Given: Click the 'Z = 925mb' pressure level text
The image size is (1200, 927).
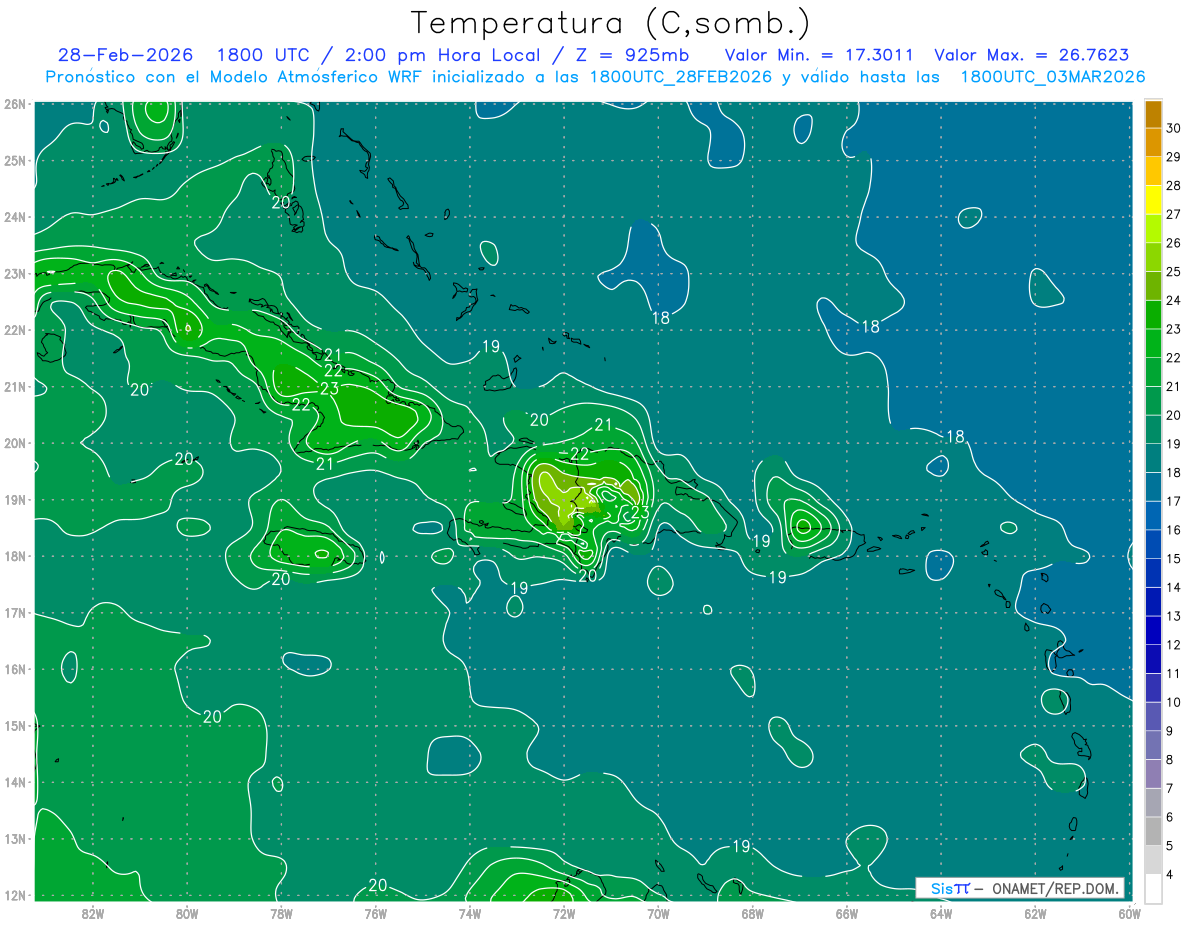Looking at the screenshot, I should click(631, 55).
